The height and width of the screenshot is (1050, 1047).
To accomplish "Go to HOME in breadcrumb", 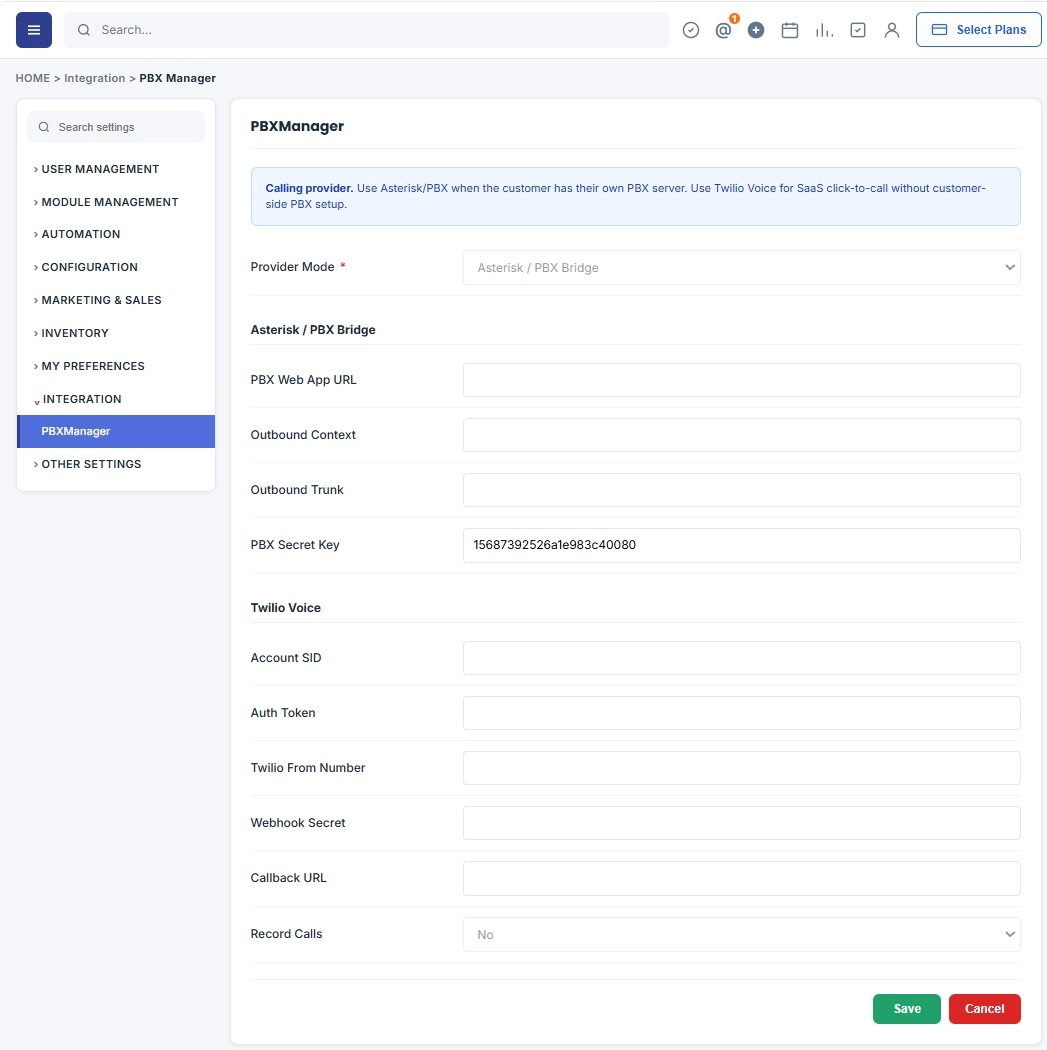I will [33, 78].
